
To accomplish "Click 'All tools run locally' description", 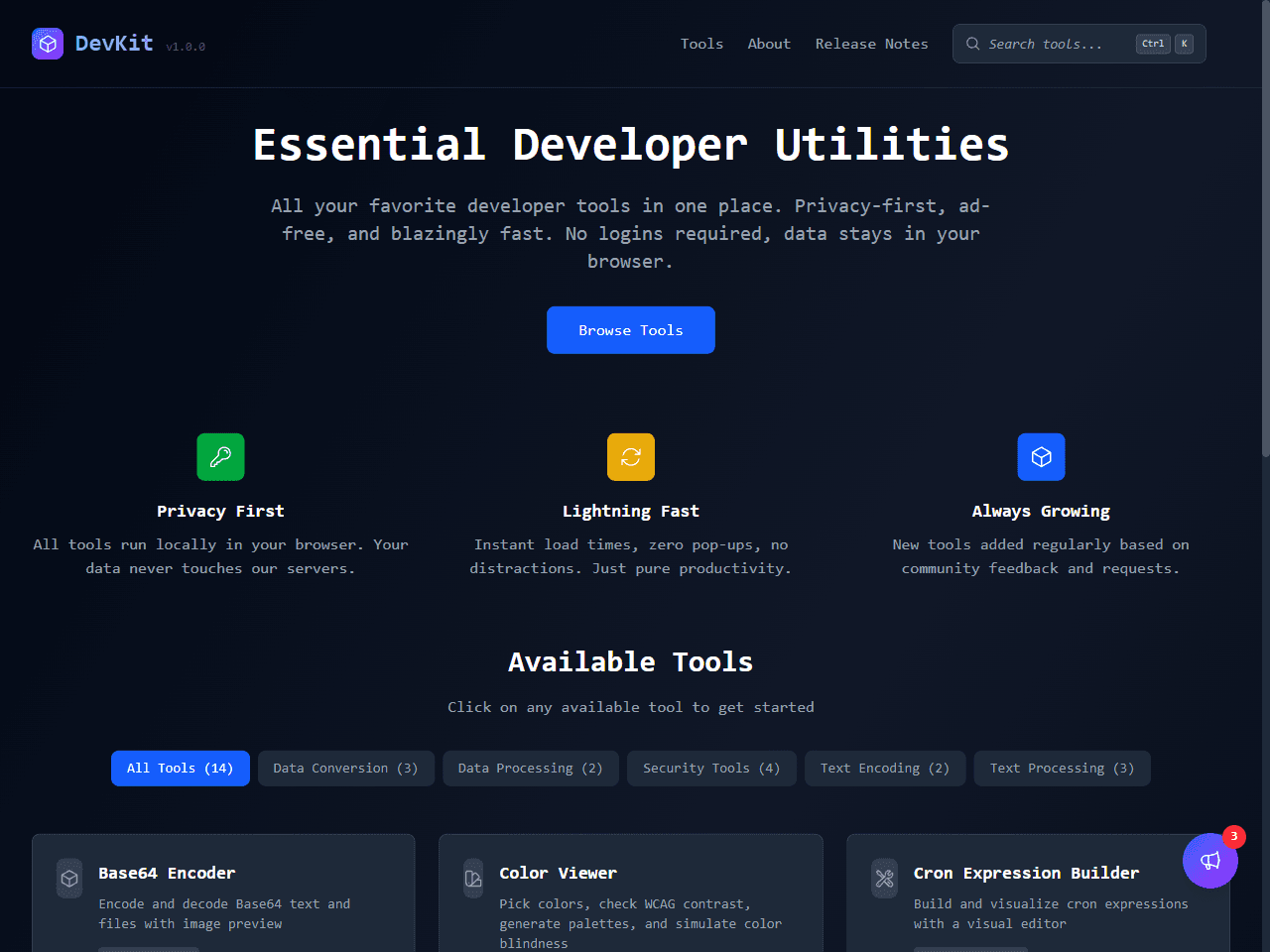I will 220,556.
